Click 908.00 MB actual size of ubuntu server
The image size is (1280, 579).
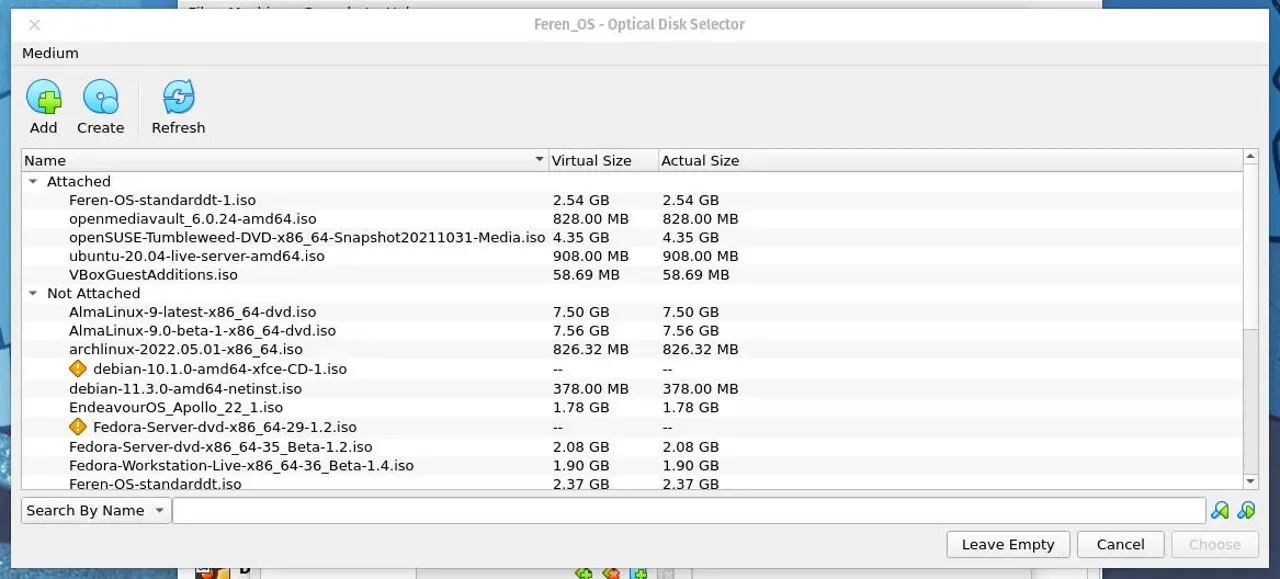700,256
